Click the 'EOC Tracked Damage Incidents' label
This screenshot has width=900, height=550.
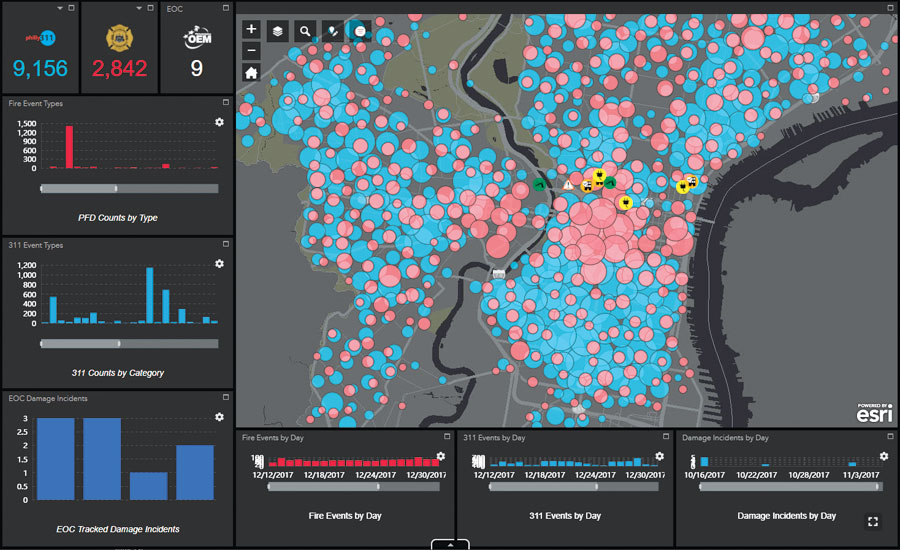[x=118, y=529]
